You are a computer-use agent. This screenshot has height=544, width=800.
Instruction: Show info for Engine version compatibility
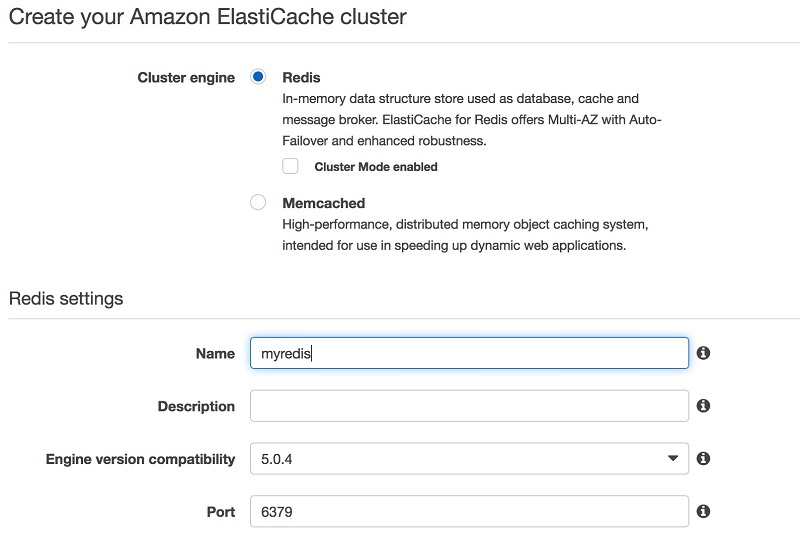703,458
